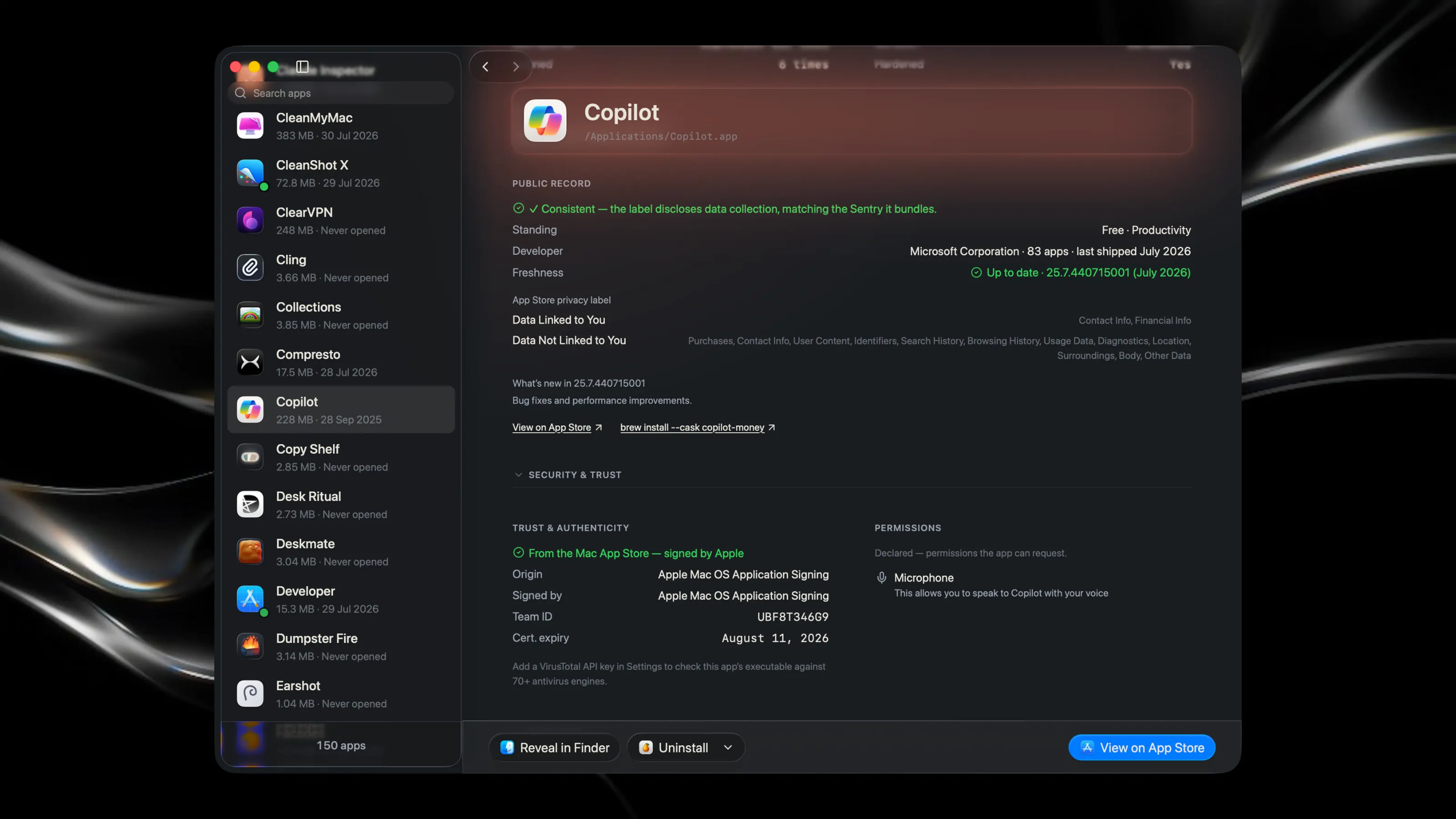Click the Deskmate app icon

tap(250, 552)
